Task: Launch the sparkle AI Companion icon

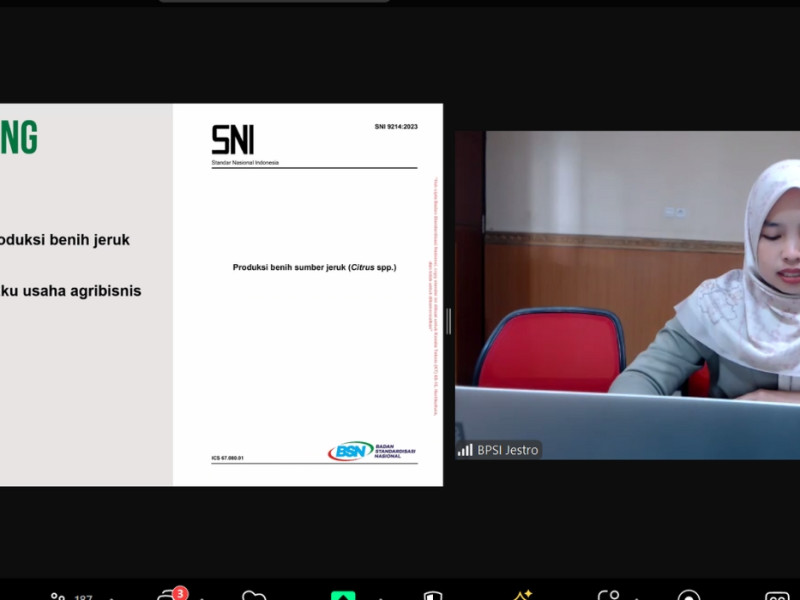Action: click(521, 596)
